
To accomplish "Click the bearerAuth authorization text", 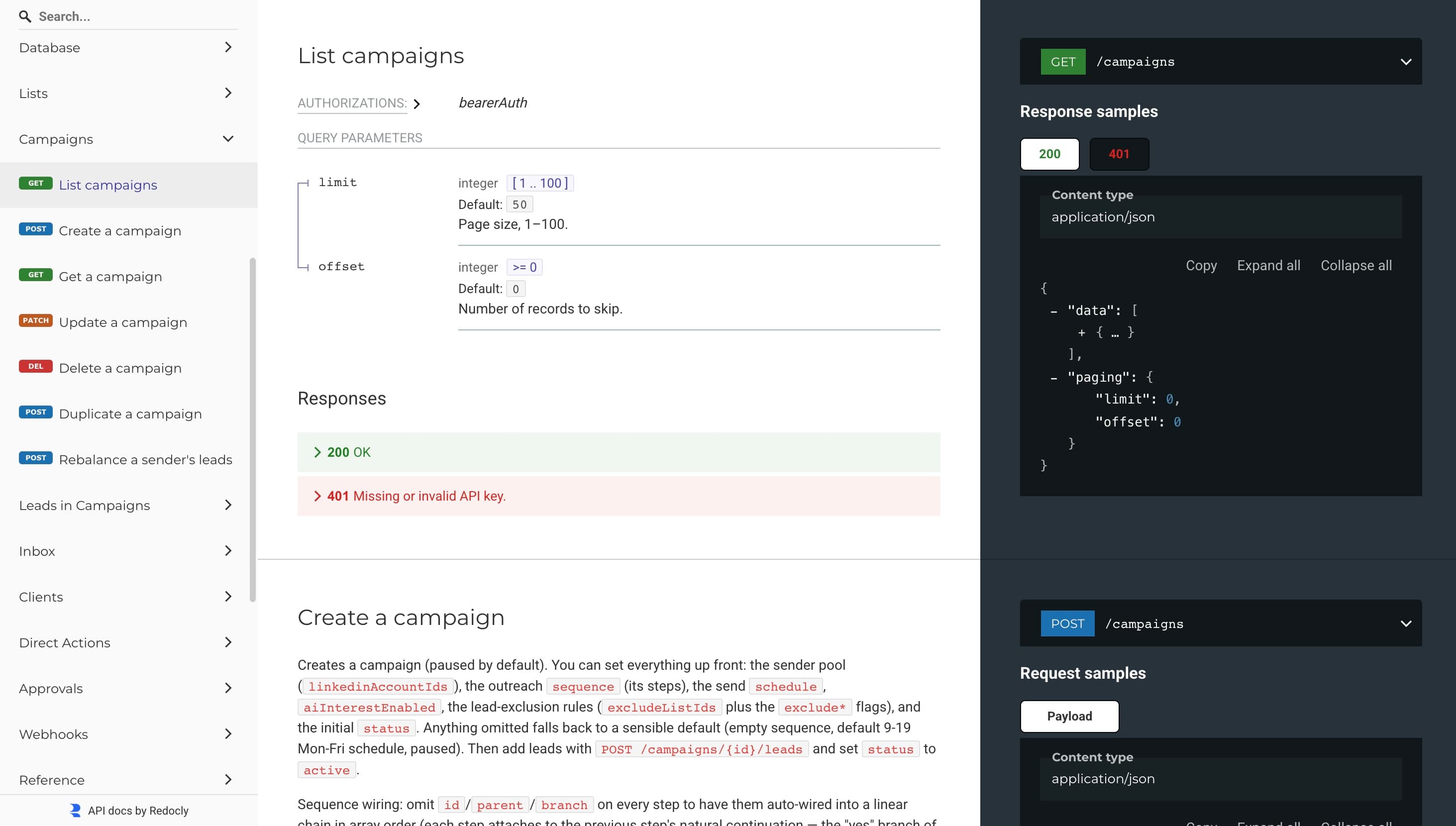I will tap(492, 103).
